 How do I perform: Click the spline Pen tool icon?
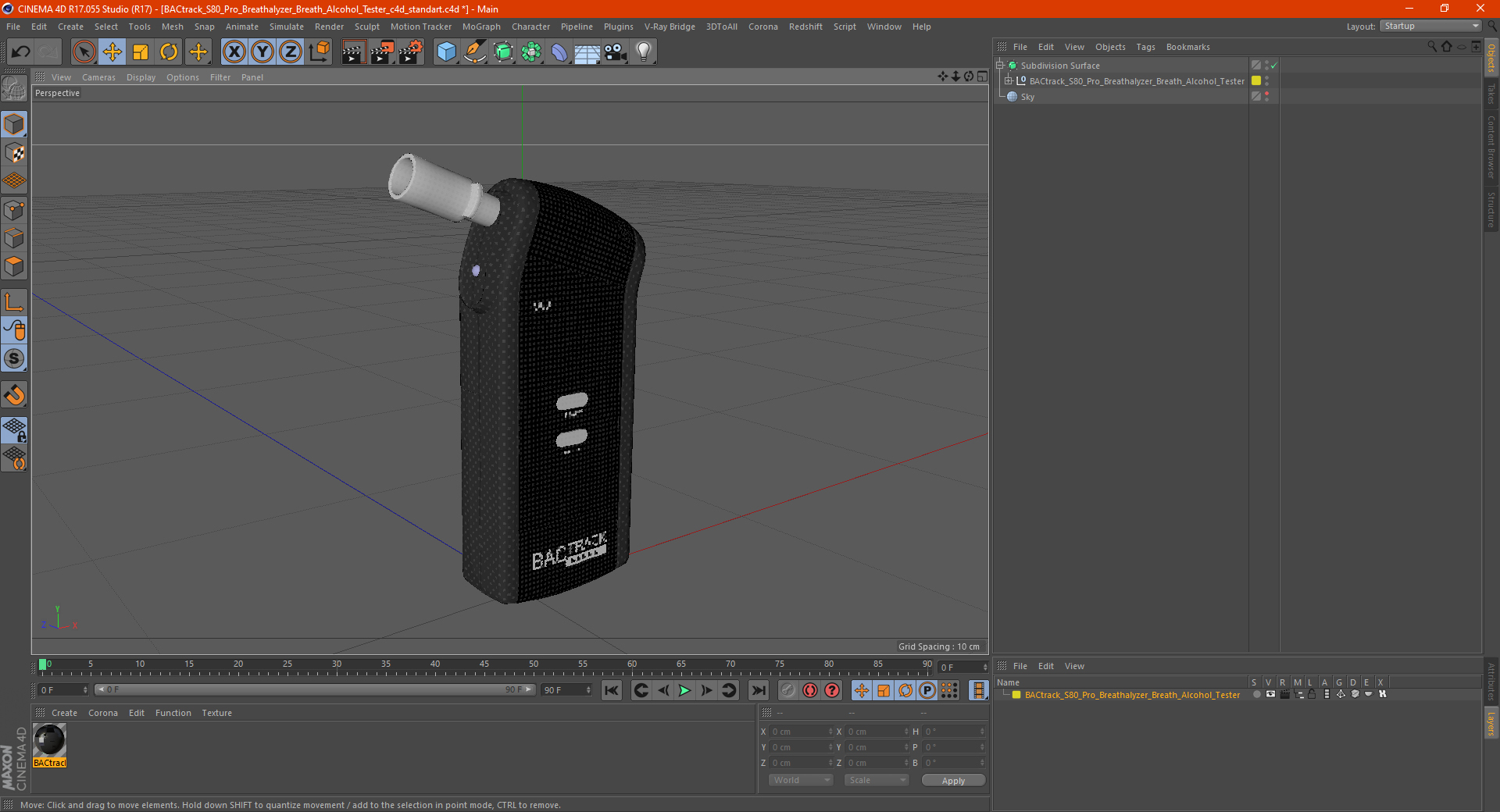474,52
